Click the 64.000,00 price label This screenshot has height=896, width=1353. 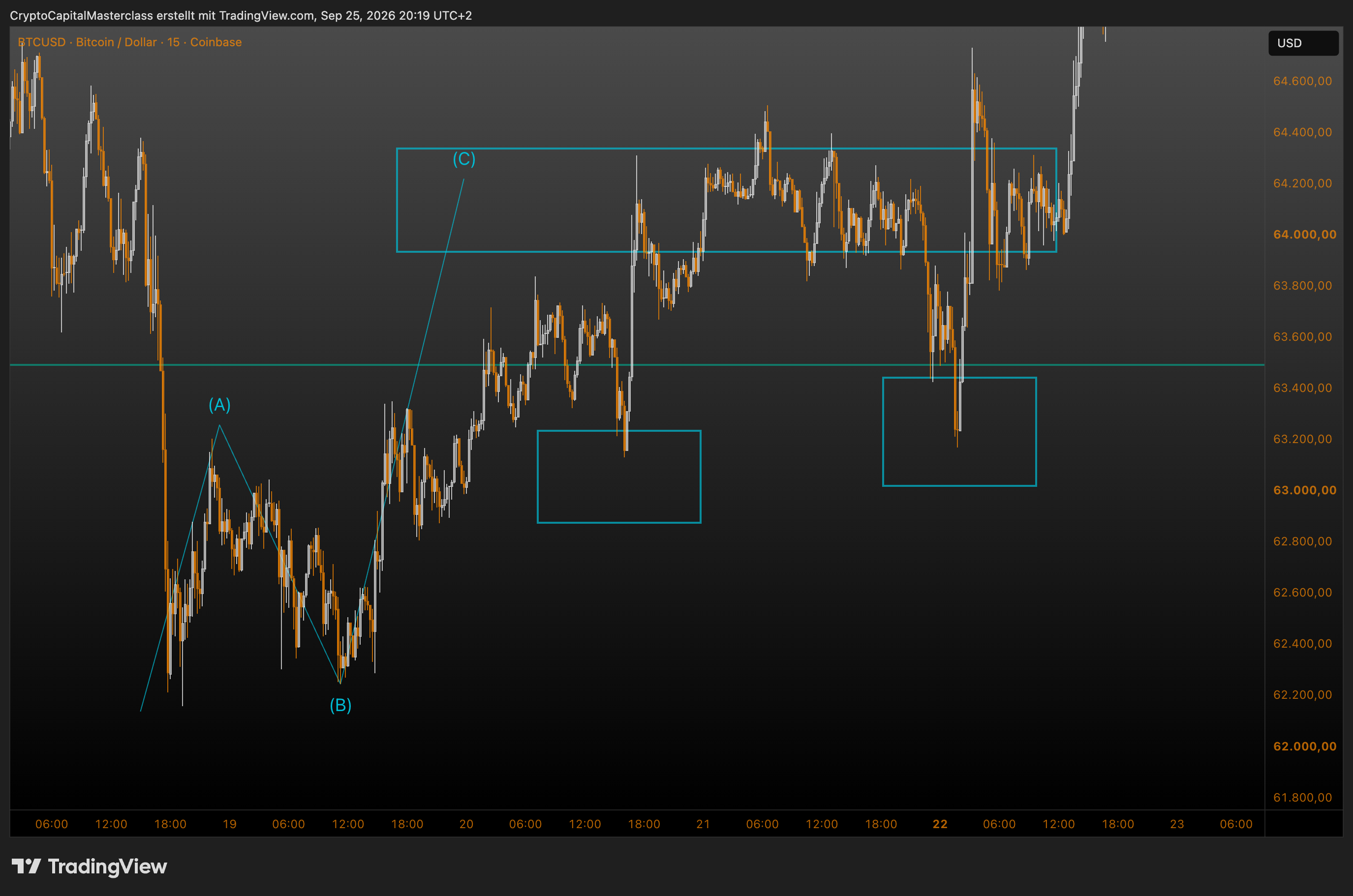click(x=1304, y=234)
